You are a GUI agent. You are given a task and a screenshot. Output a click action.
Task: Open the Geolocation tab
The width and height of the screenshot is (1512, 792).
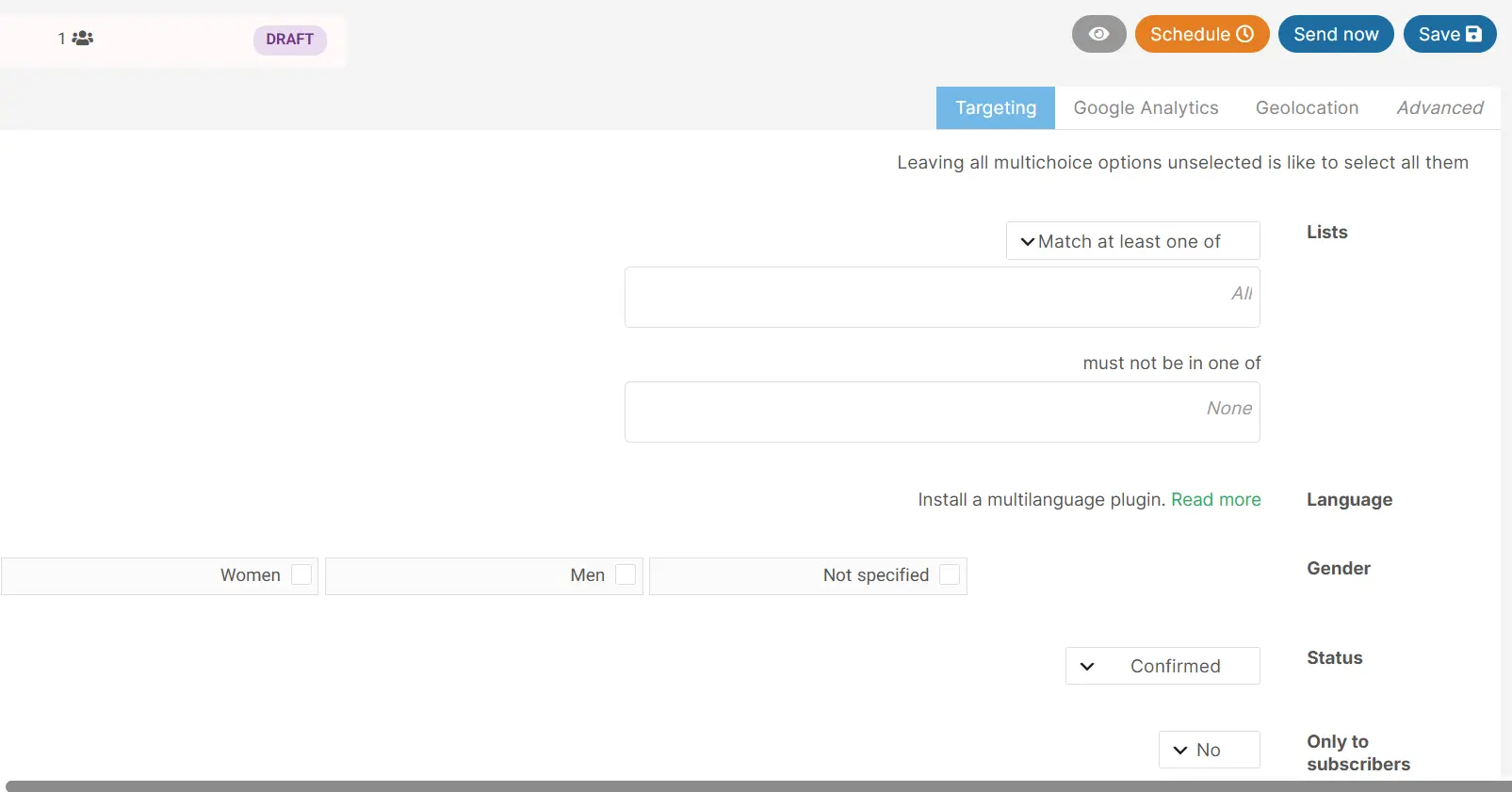(1307, 108)
